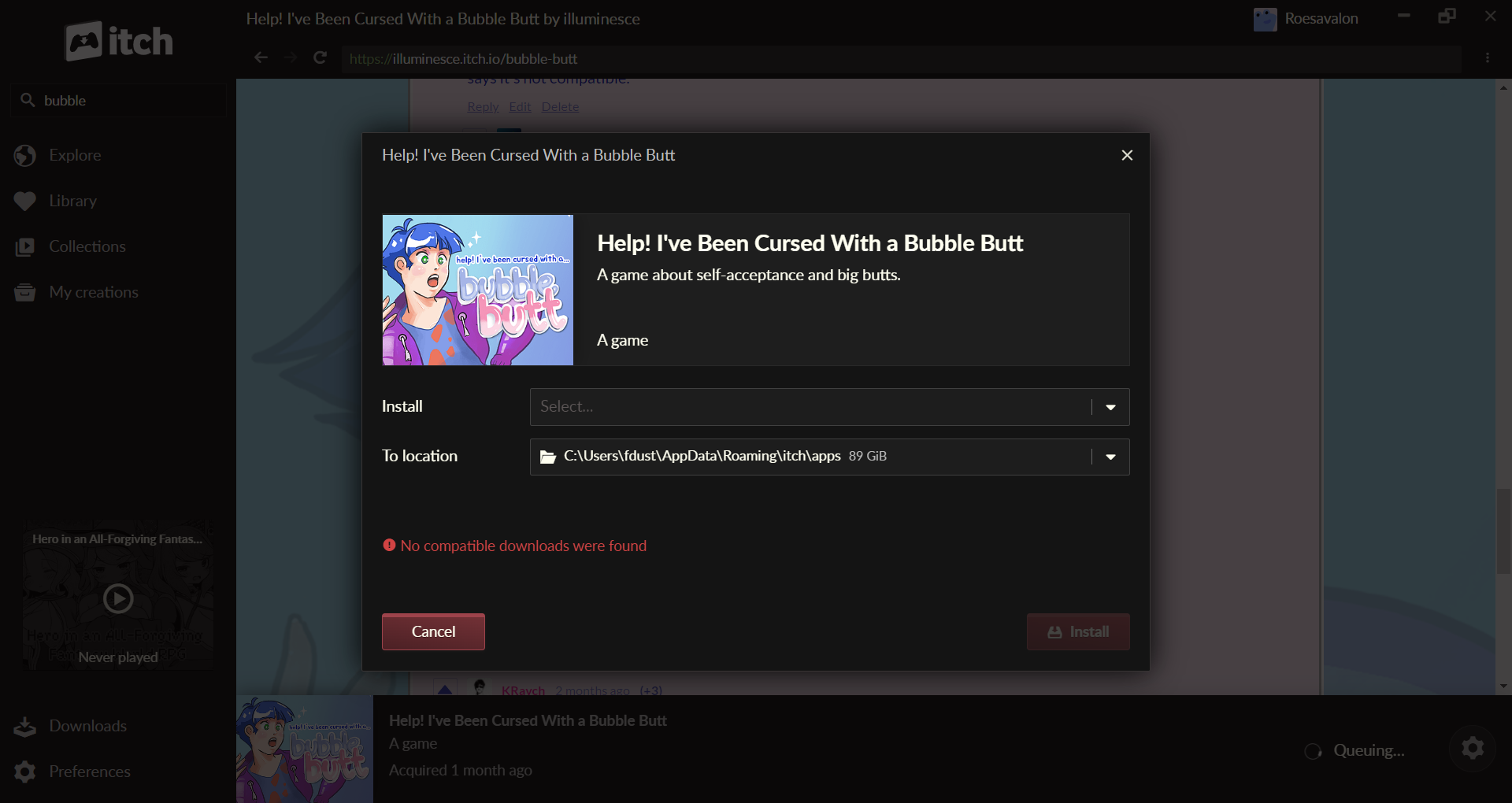Image resolution: width=1512 pixels, height=803 pixels.
Task: Click the game thumbnail in bottom bar
Action: pos(305,749)
